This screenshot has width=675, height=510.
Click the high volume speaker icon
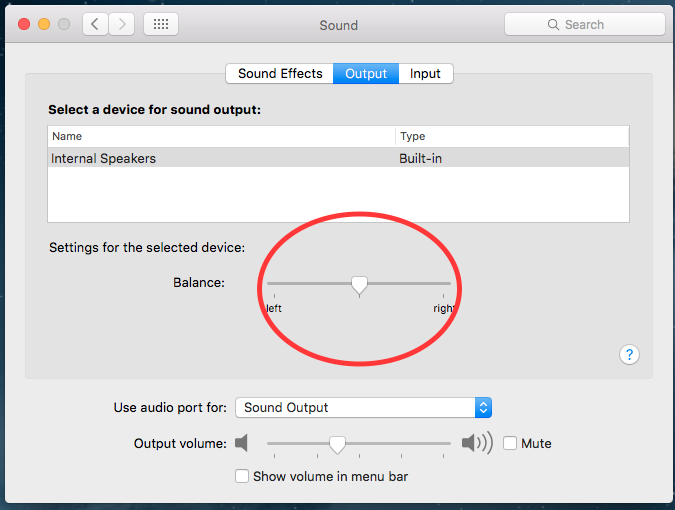(477, 443)
